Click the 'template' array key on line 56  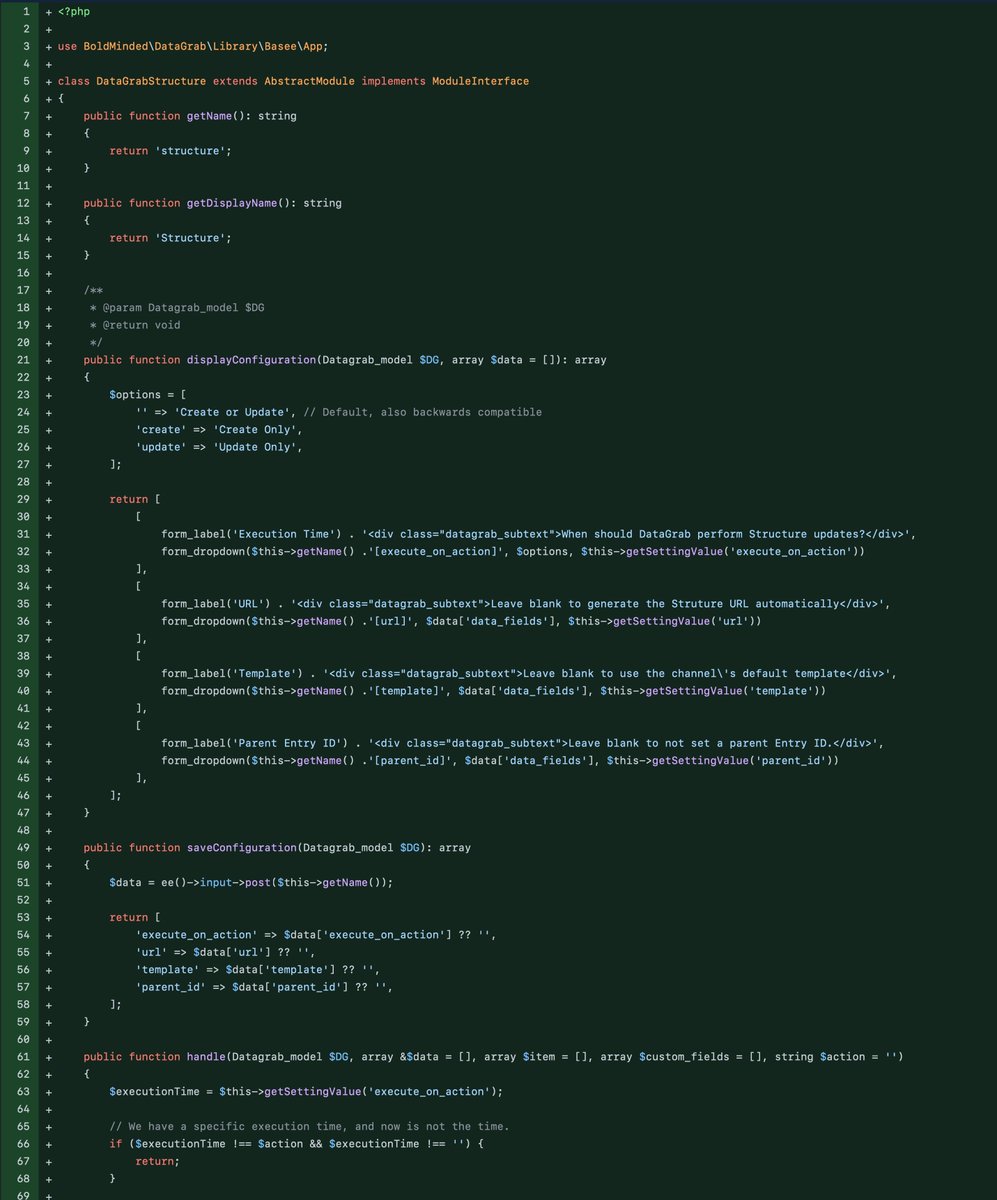click(170, 970)
